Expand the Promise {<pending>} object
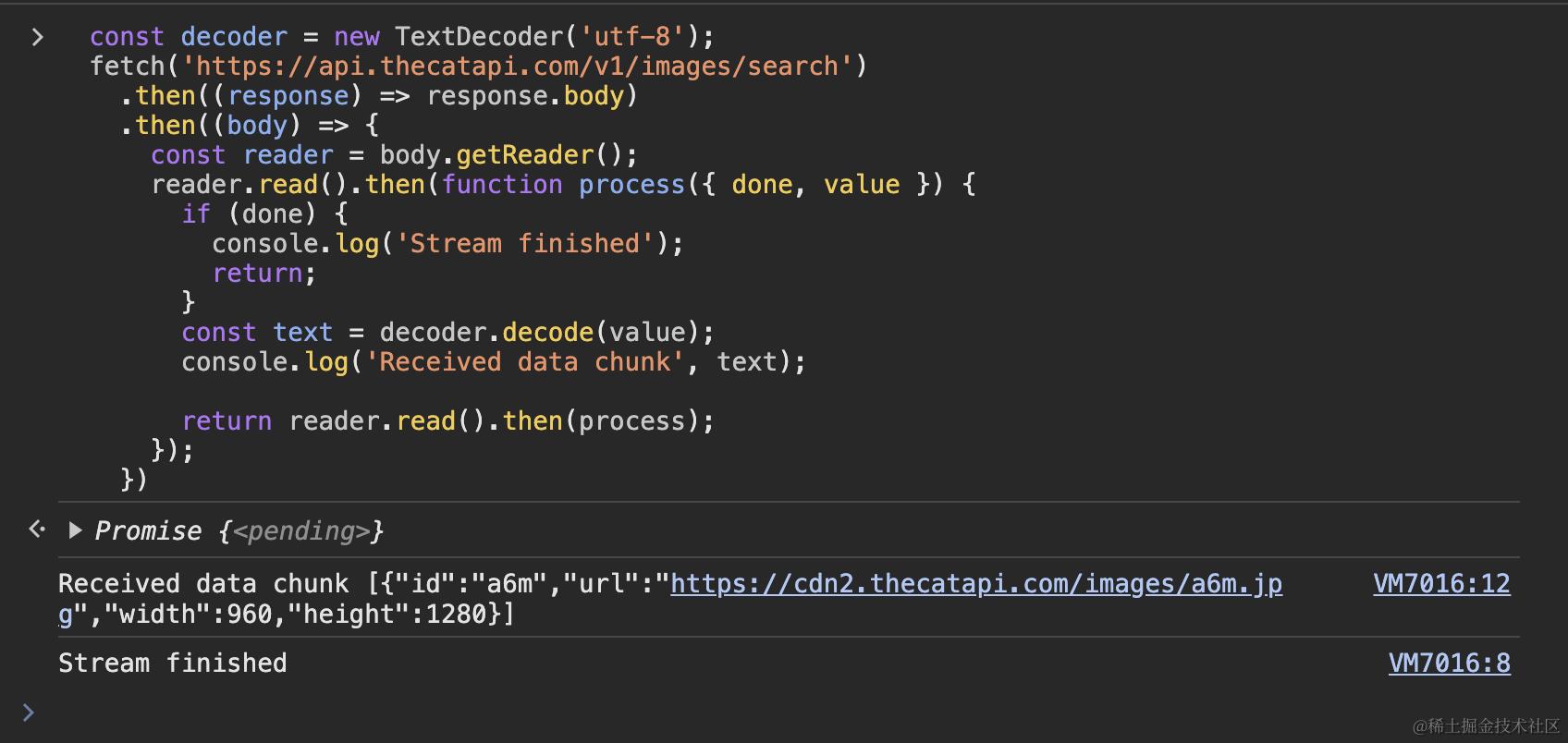The image size is (1568, 743). (x=76, y=530)
